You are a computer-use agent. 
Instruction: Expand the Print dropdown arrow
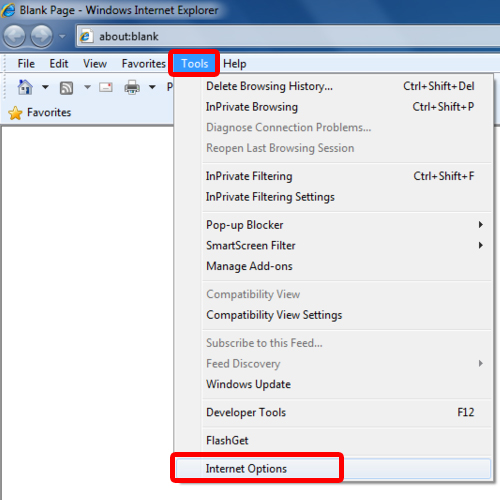152,87
